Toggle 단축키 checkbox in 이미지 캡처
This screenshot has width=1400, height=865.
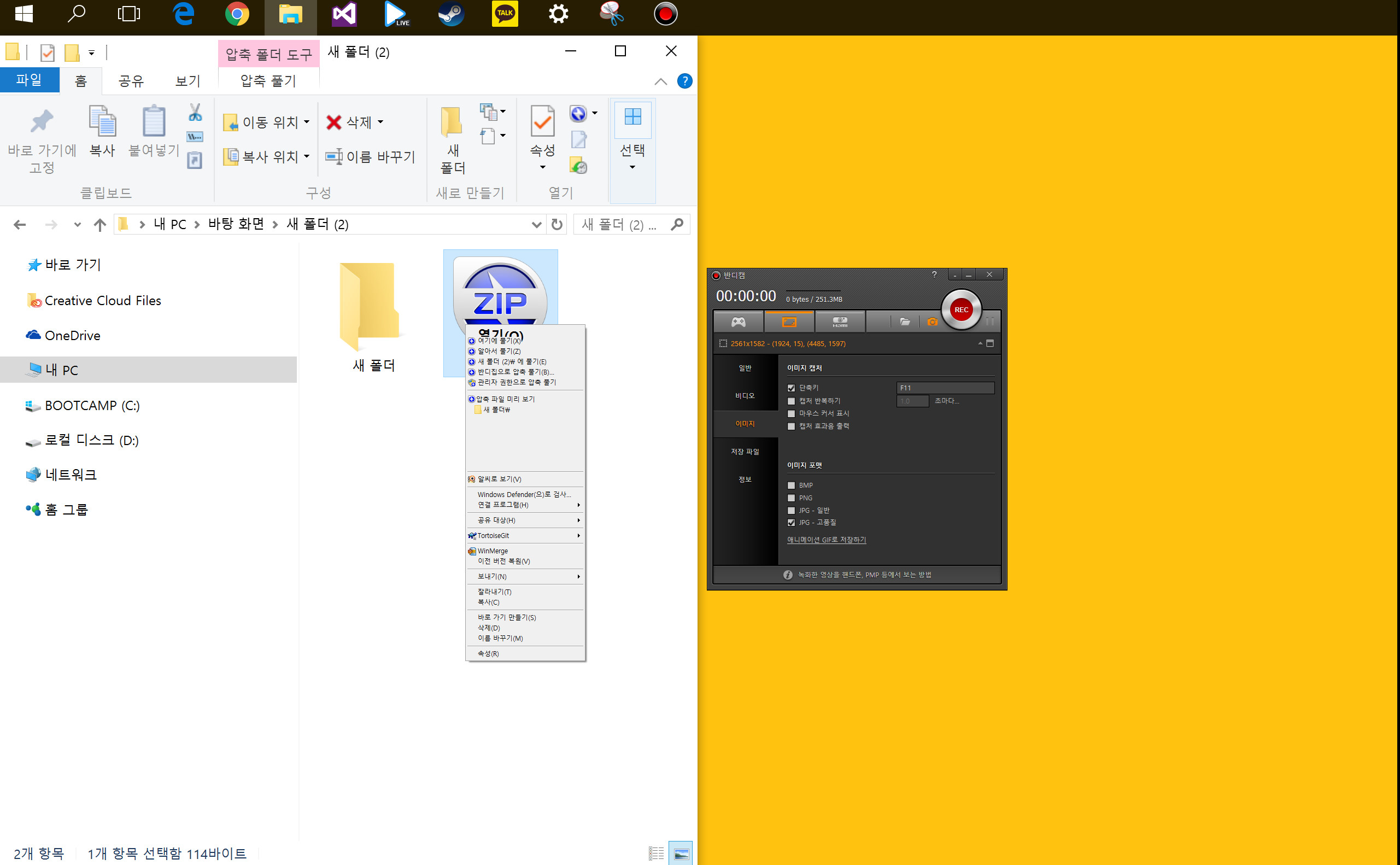coord(791,387)
